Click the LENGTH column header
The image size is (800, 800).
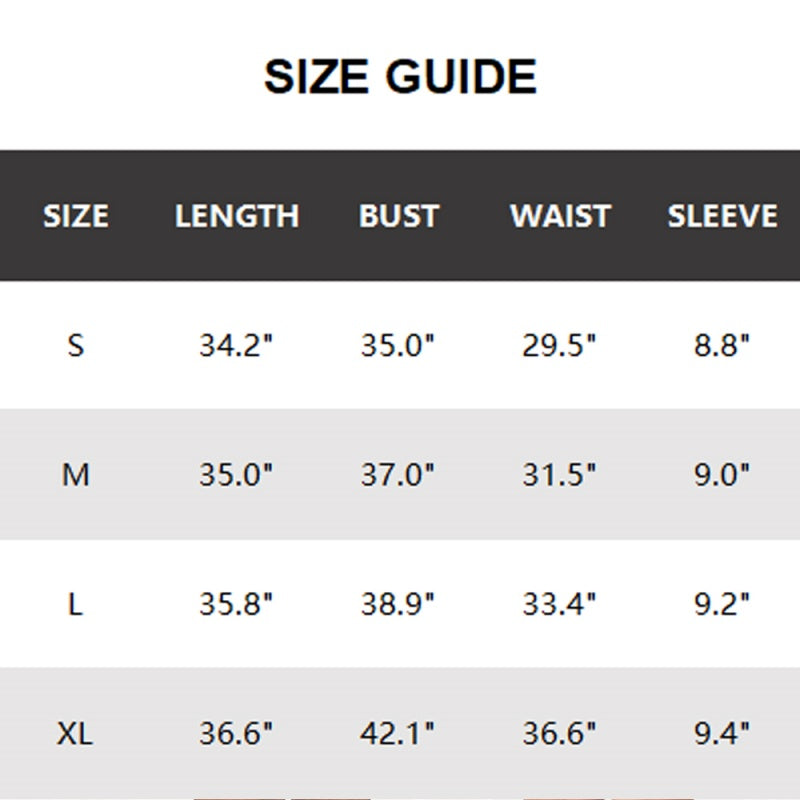[x=237, y=216]
